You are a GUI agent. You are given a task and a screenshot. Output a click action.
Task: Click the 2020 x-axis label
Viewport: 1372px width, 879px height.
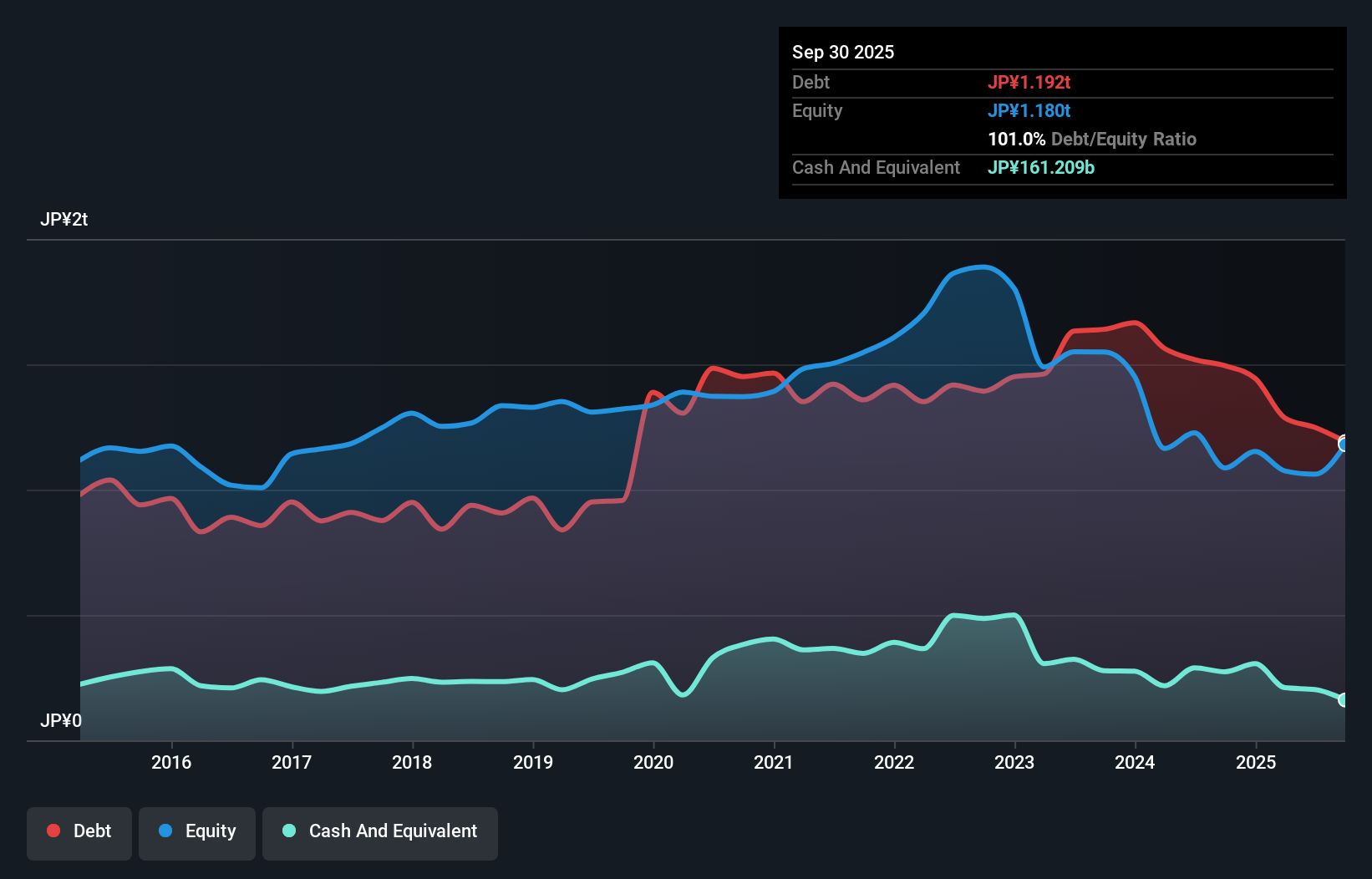point(653,762)
